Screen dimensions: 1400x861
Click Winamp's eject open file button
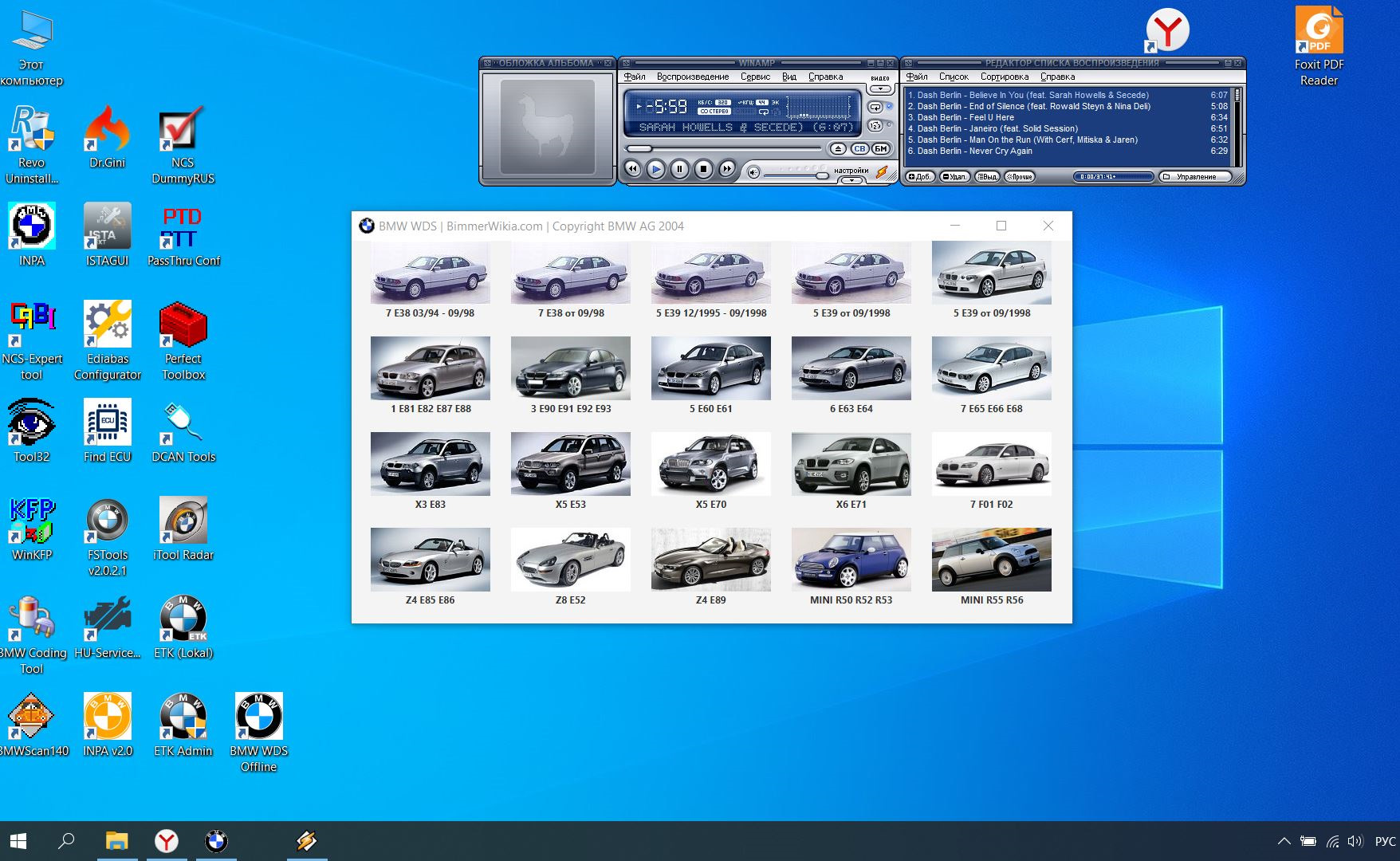coord(838,149)
